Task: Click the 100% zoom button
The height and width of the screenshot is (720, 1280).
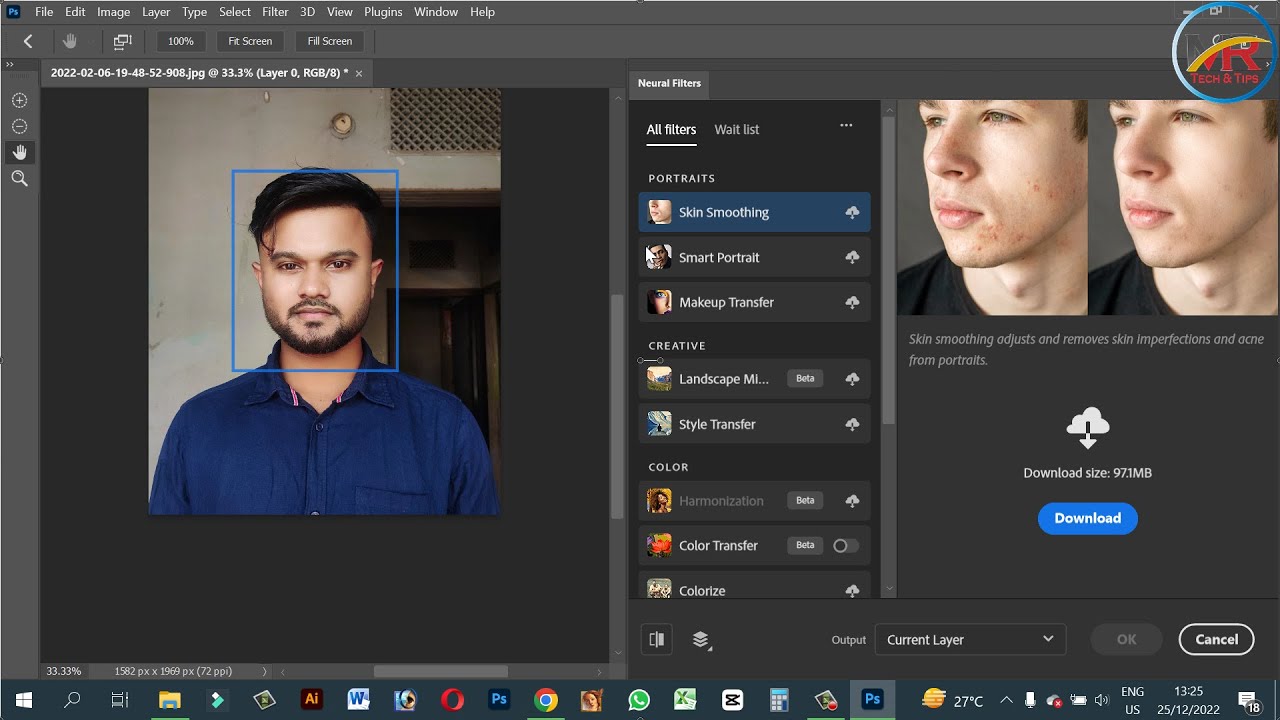Action: pyautogui.click(x=181, y=41)
